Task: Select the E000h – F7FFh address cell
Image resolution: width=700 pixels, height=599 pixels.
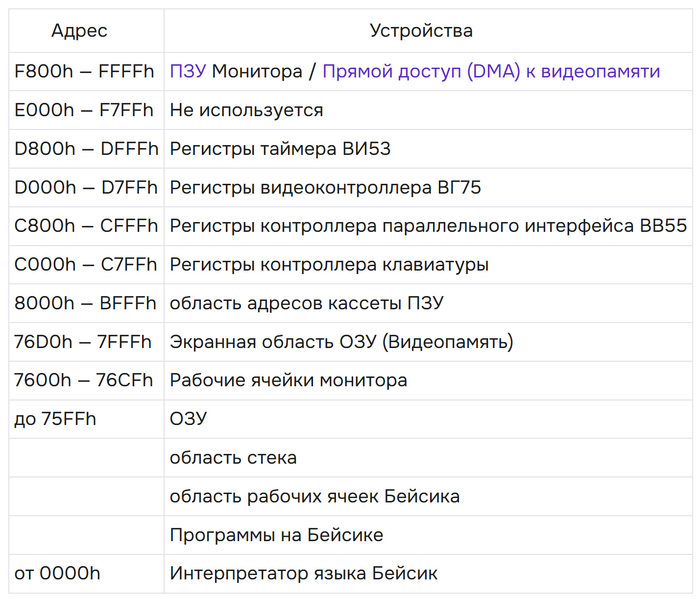Action: 85,110
